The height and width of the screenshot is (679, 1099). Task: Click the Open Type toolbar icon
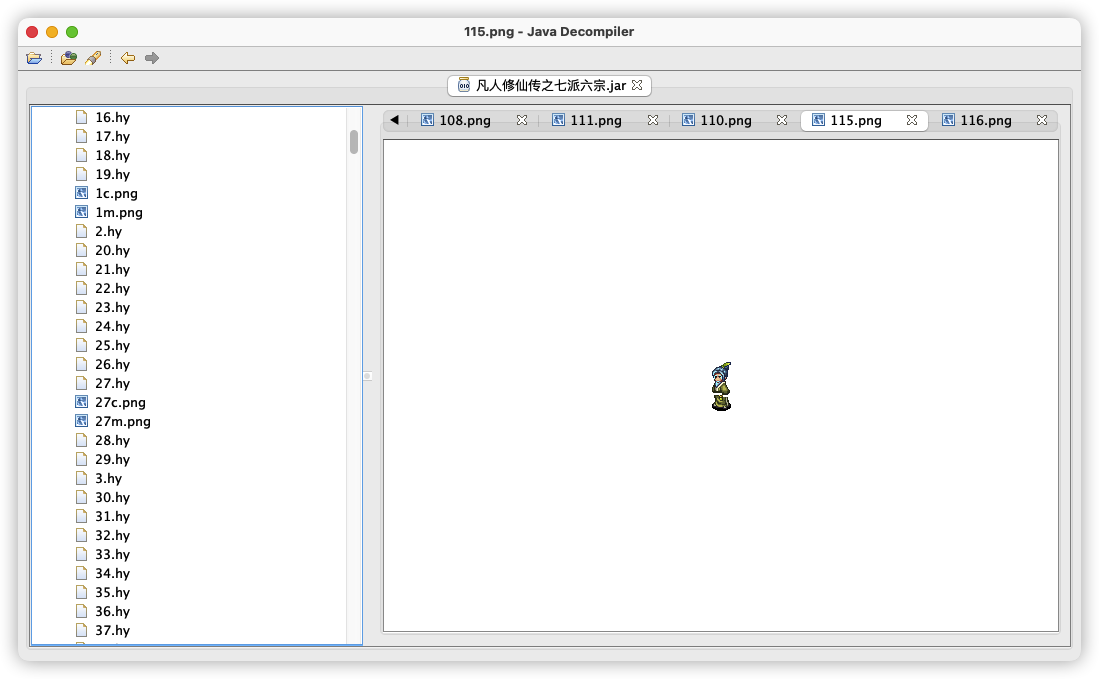pyautogui.click(x=68, y=58)
